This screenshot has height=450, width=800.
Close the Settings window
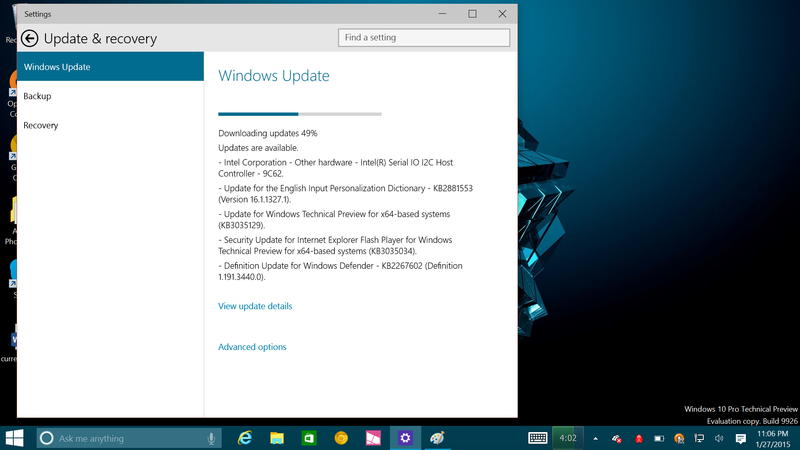[x=503, y=14]
